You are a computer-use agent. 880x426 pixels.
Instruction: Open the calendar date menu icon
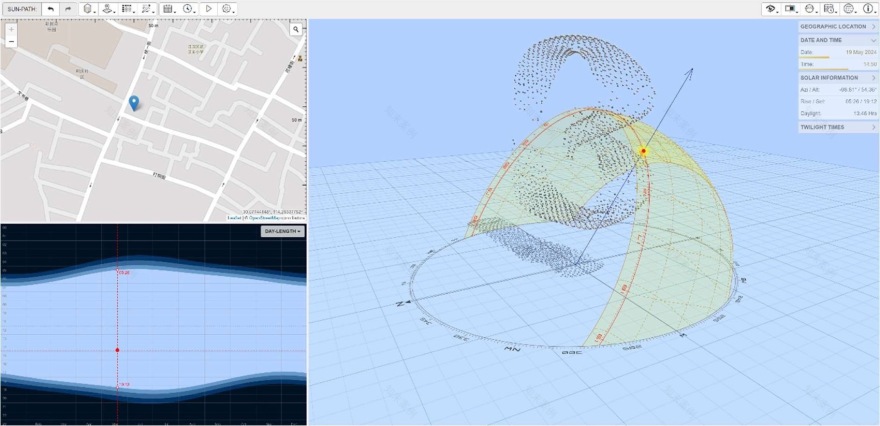tap(167, 8)
